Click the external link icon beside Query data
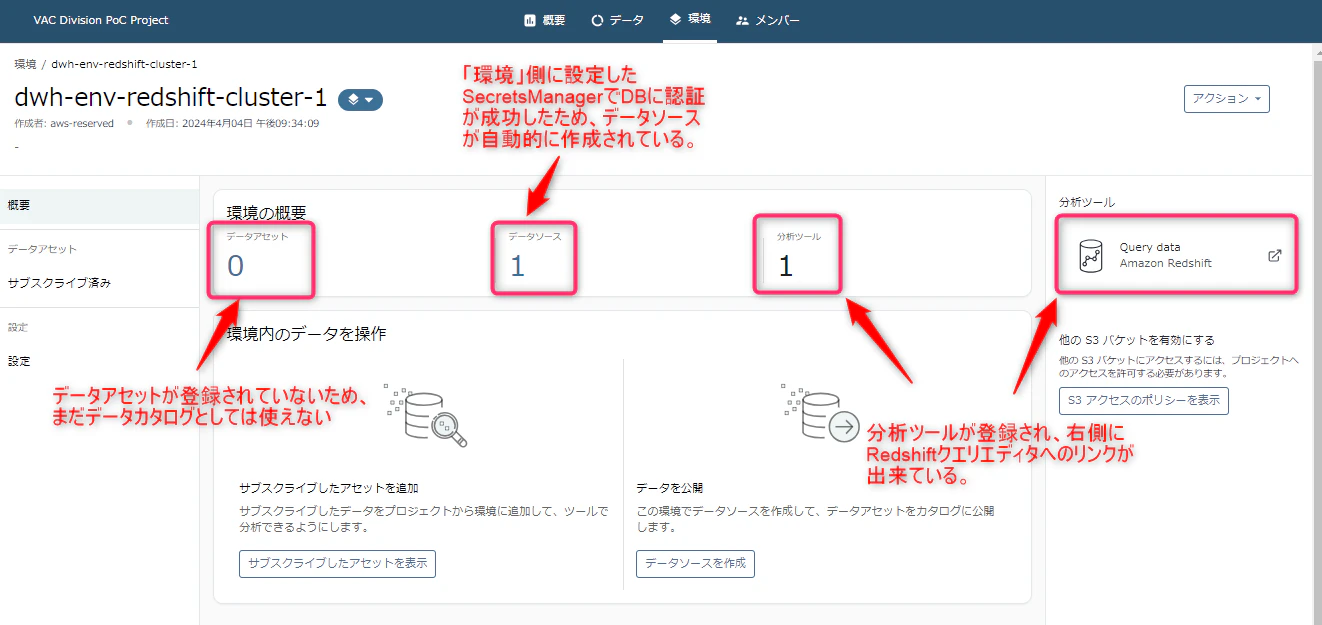This screenshot has width=1322, height=625. pyautogui.click(x=1274, y=255)
